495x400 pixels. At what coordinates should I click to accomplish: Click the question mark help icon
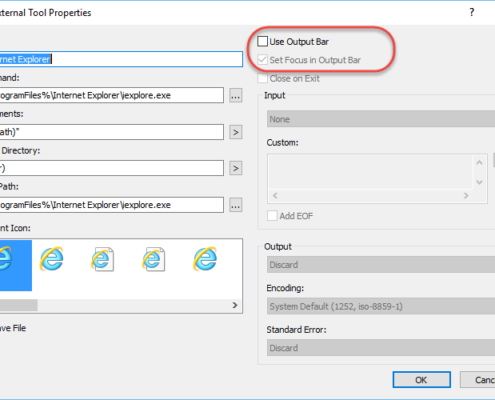click(472, 13)
